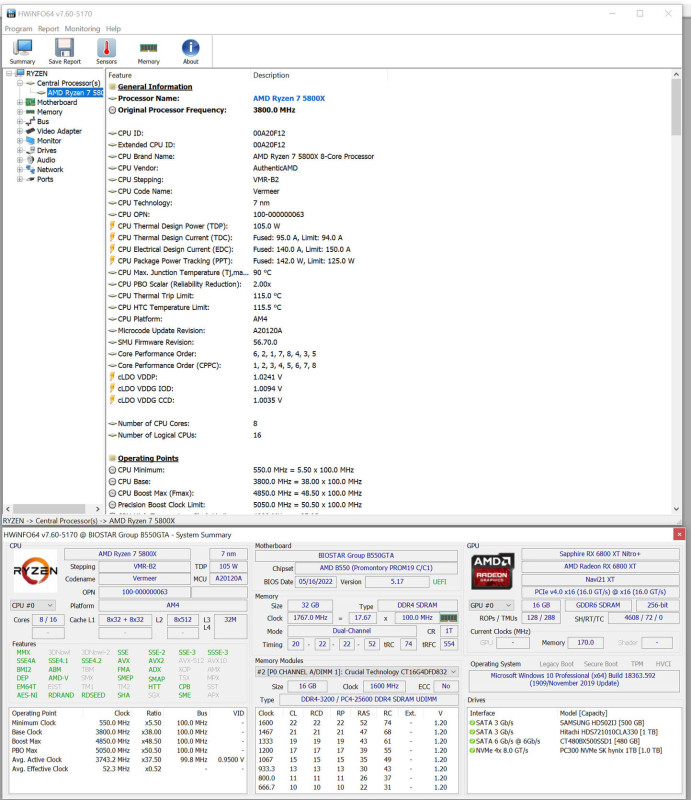The image size is (691, 800).
Task: Click the clock icon beside CPU Minimum
Action: [x=112, y=470]
